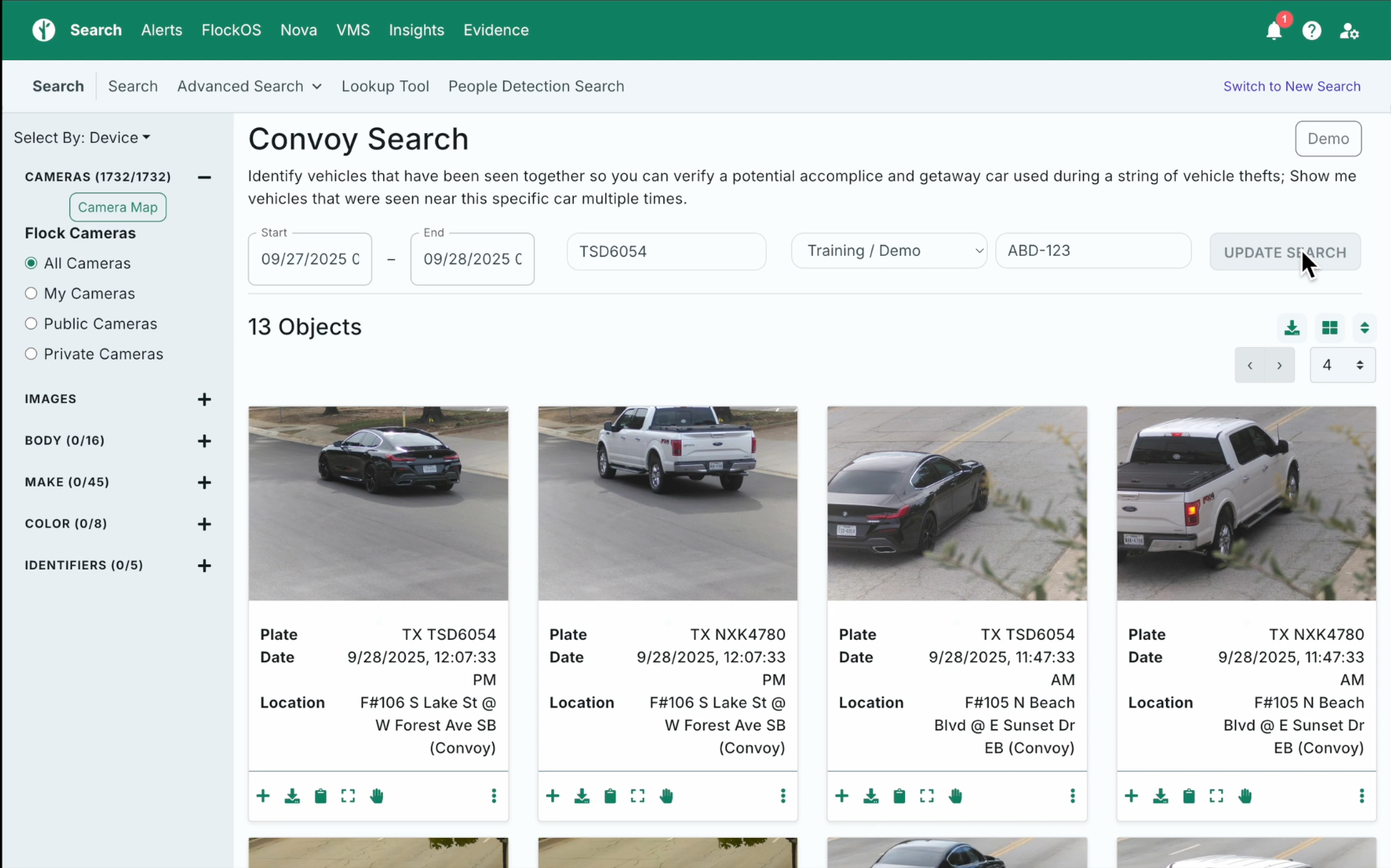Expand the Images filter section
This screenshot has height=868, width=1391.
tap(204, 400)
